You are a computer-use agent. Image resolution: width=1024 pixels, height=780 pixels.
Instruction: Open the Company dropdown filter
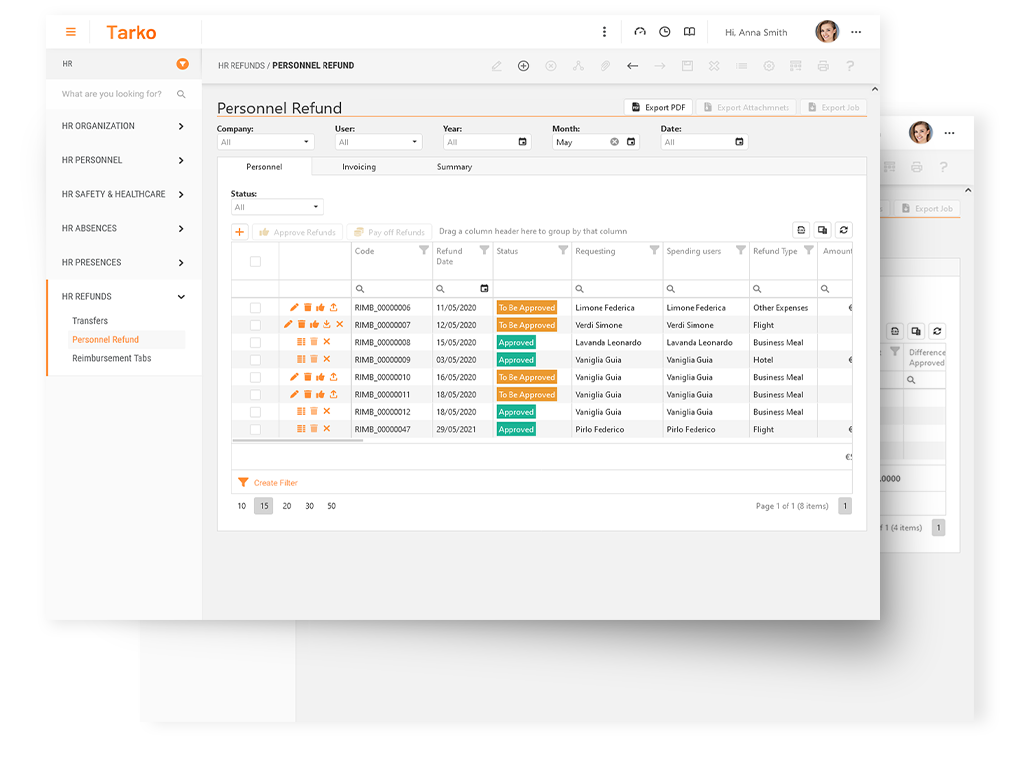265,142
